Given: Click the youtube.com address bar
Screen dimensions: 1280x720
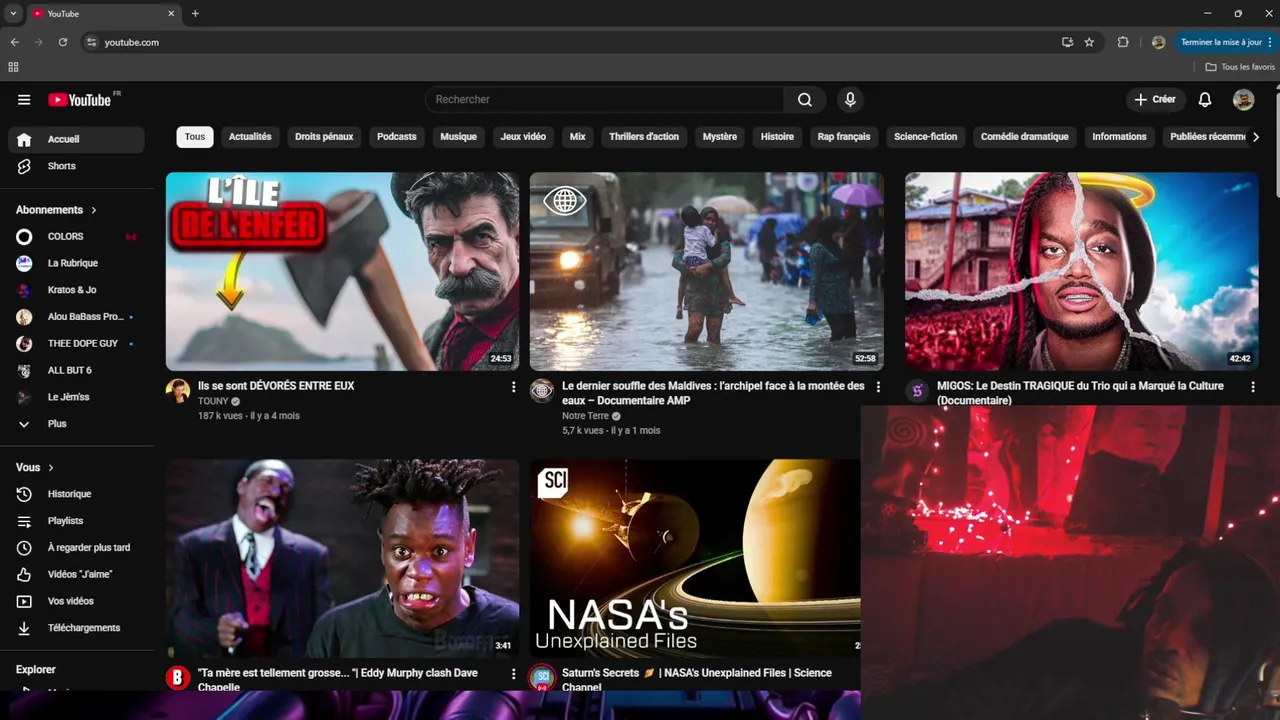Looking at the screenshot, I should pos(570,42).
